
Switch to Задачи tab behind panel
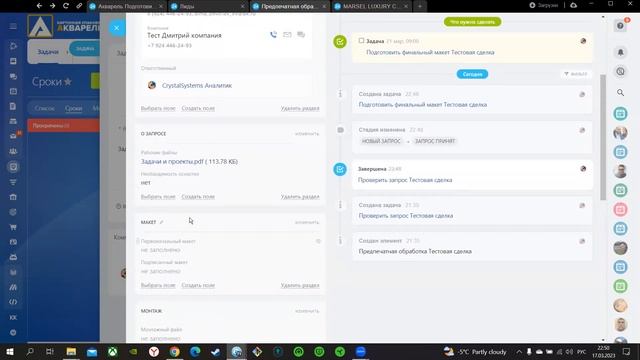tap(48, 52)
